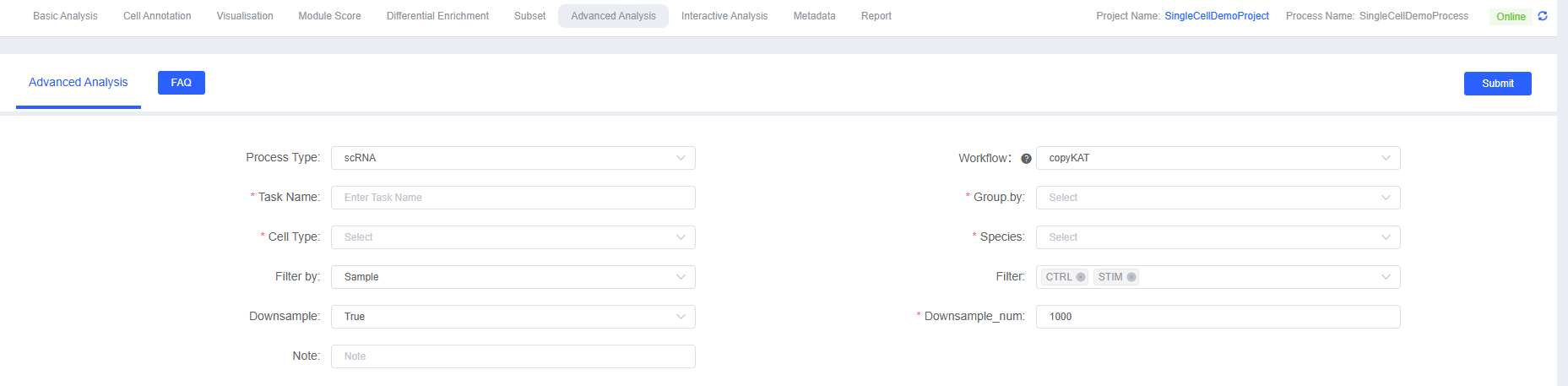Click the Workflow help question-mark icon
Screen dimensions: 1568x386
[x=1026, y=159]
